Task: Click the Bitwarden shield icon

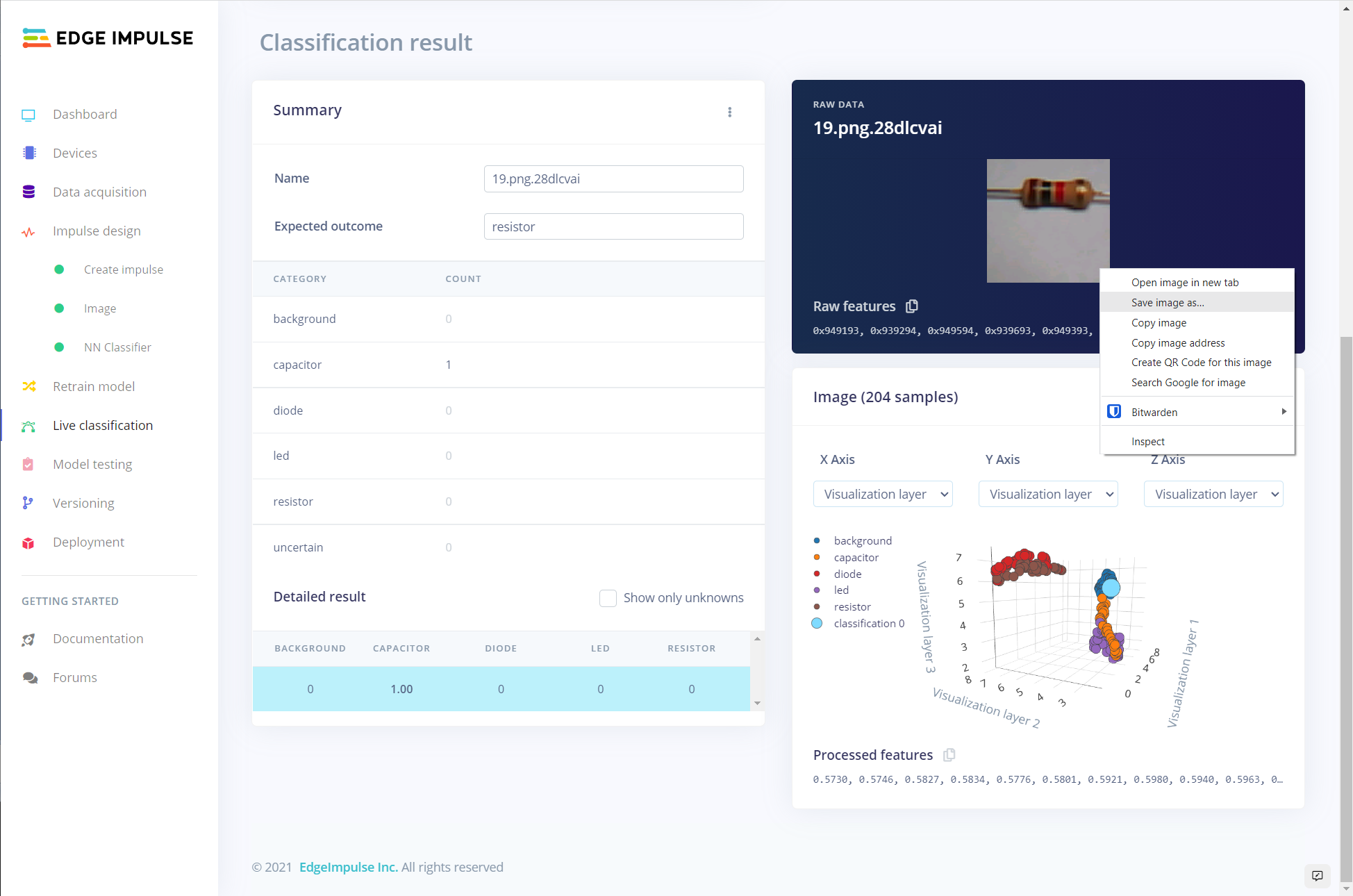Action: click(1114, 411)
